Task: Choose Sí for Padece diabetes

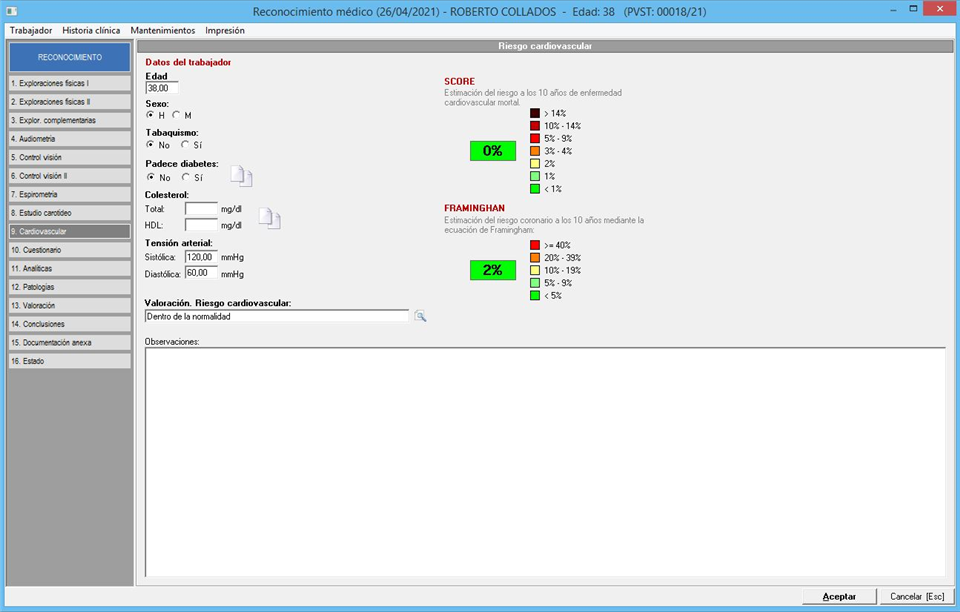Action: (x=185, y=177)
